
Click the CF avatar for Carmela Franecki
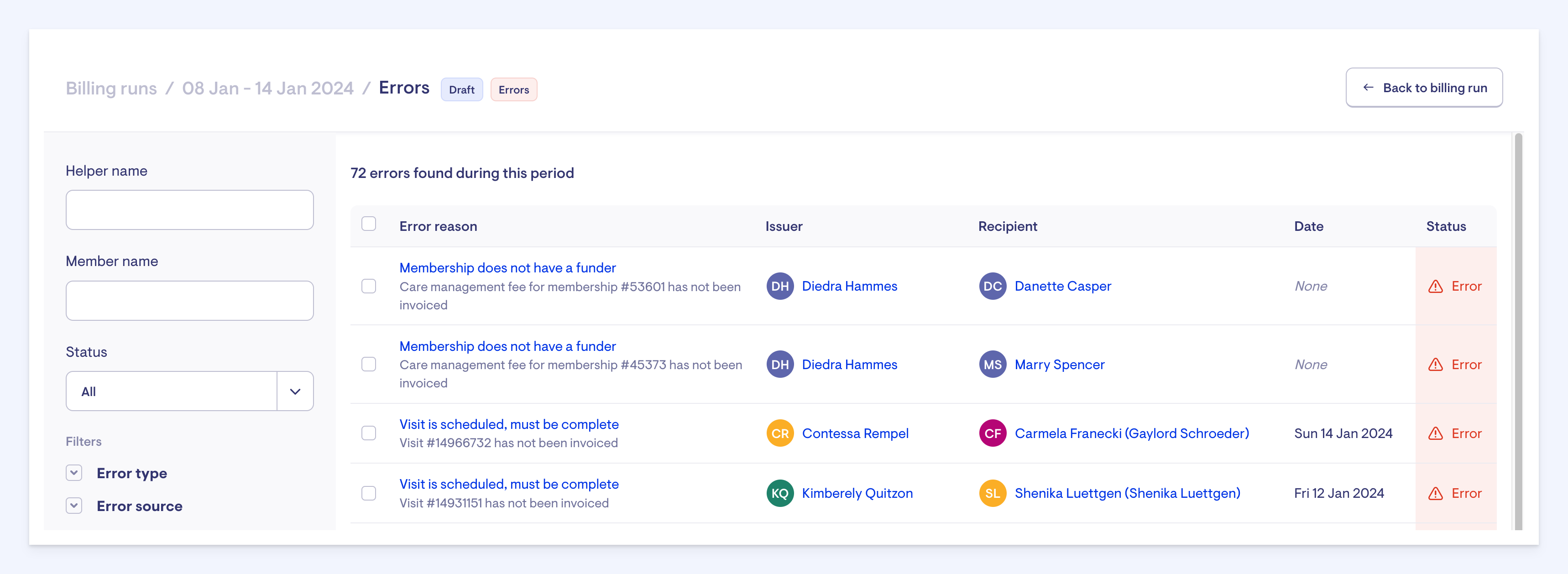point(992,433)
